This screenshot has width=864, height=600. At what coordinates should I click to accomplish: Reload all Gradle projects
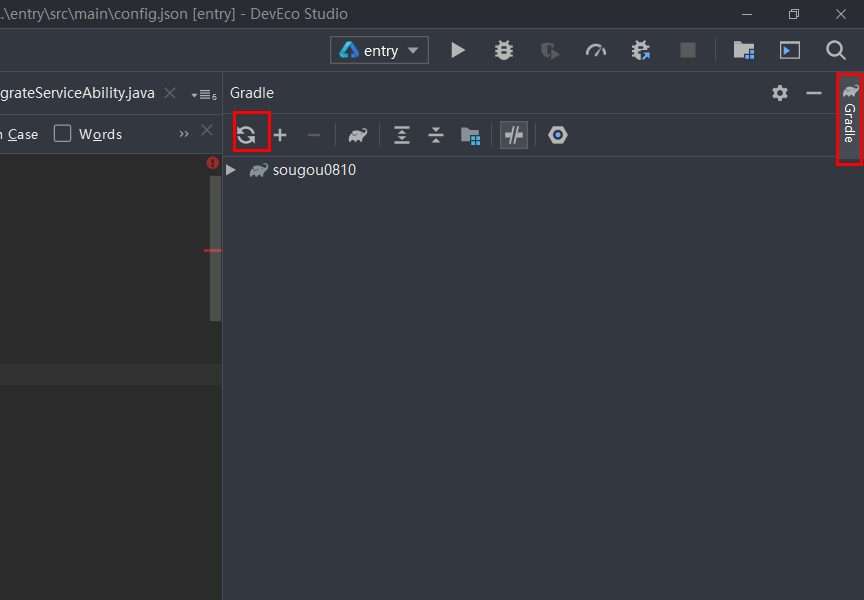click(x=246, y=135)
